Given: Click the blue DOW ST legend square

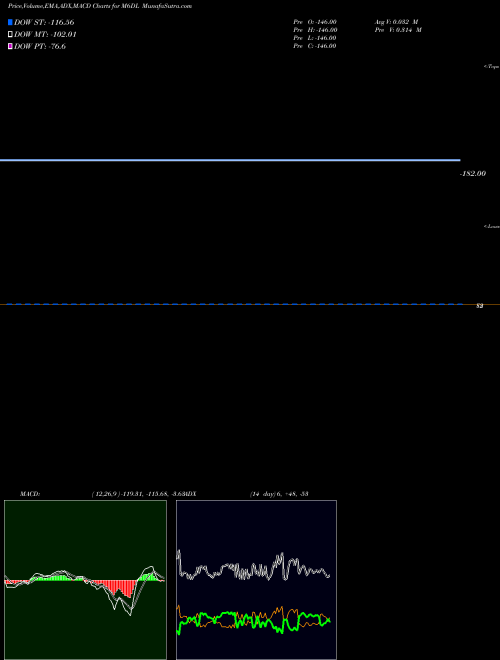Looking at the screenshot, I should click(10, 22).
